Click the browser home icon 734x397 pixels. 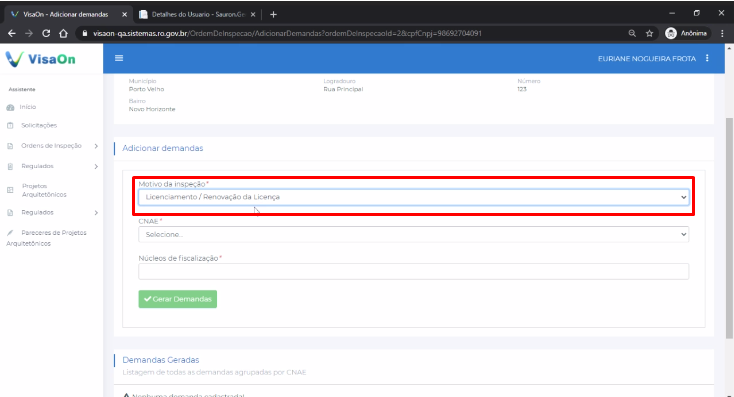point(63,33)
